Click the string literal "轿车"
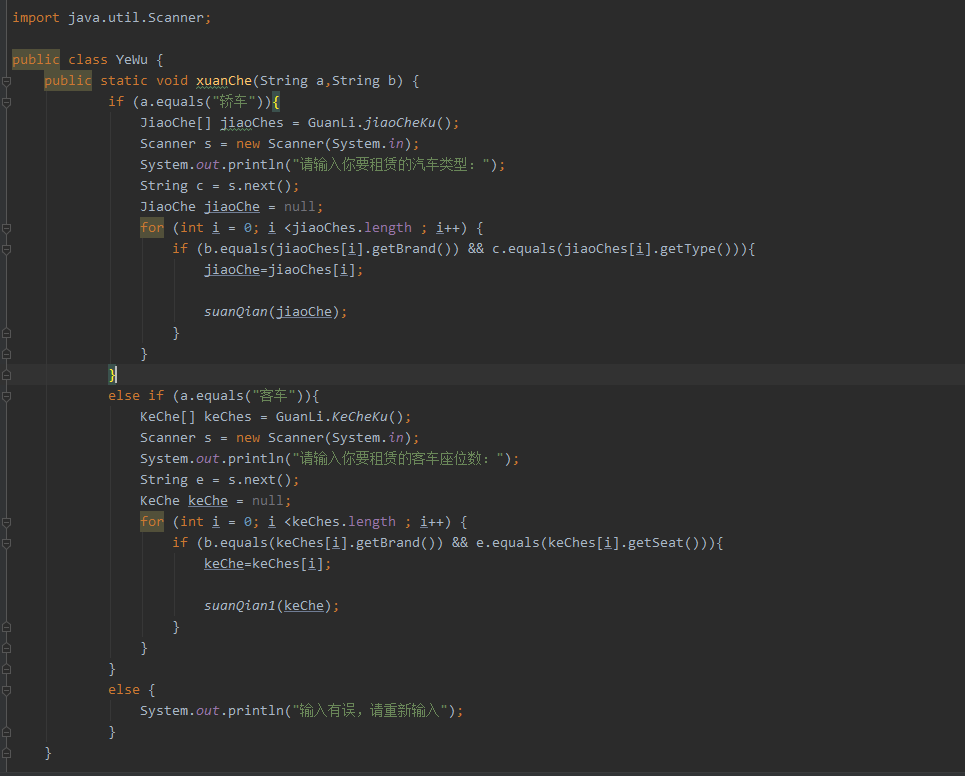 (x=233, y=102)
